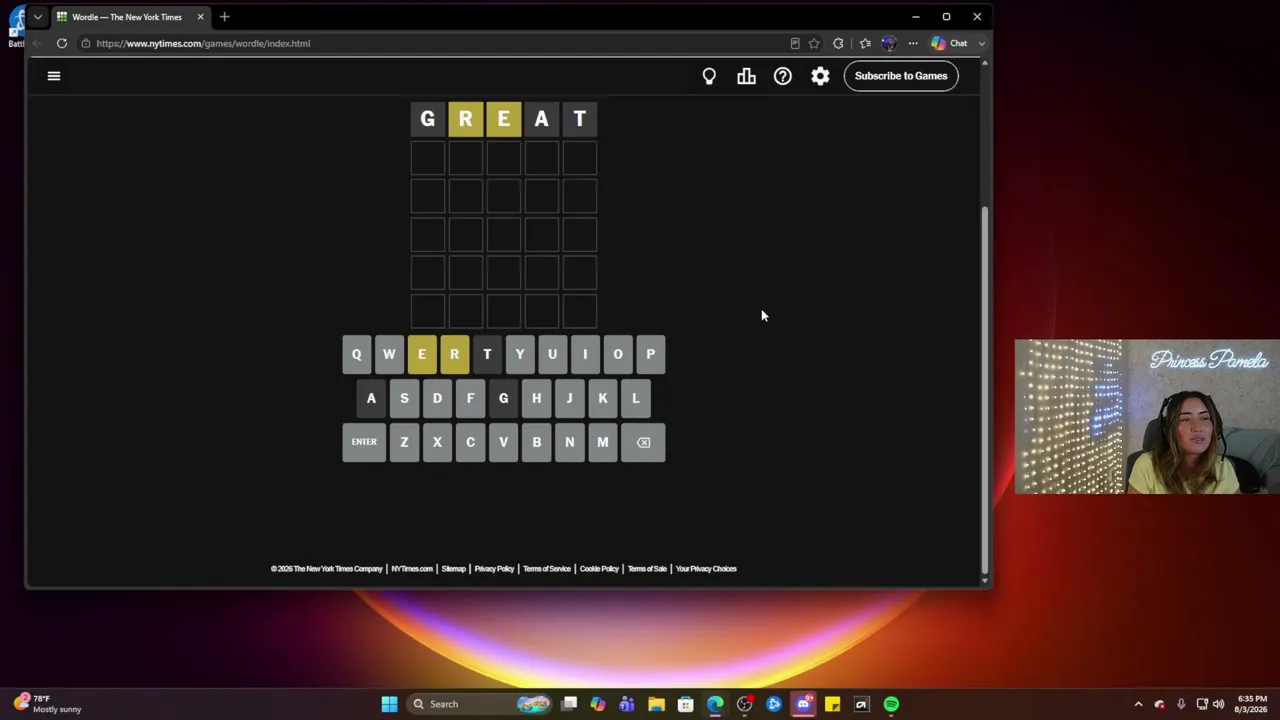This screenshot has height=720, width=1280.
Task: Open the browser extensions puzzle icon
Action: 838,43
